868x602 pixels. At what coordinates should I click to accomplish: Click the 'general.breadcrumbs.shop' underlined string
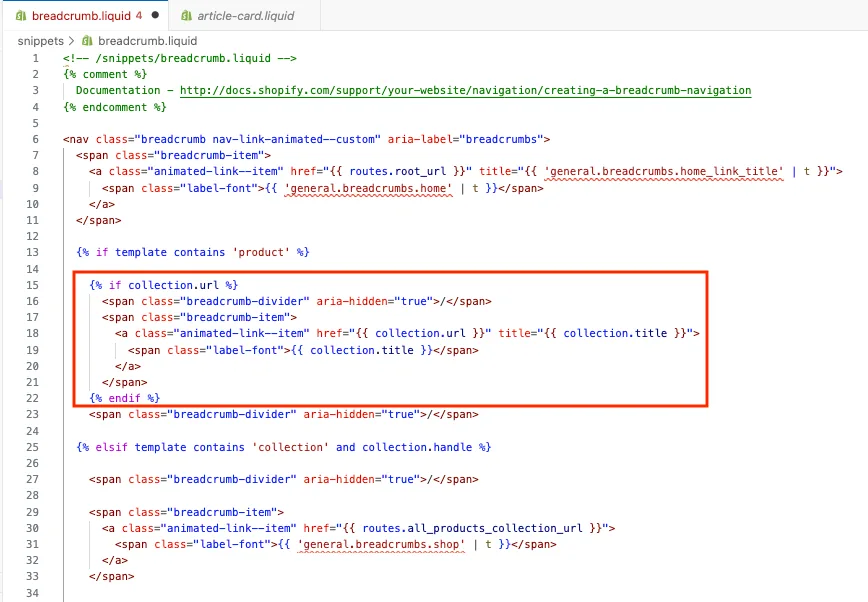381,544
